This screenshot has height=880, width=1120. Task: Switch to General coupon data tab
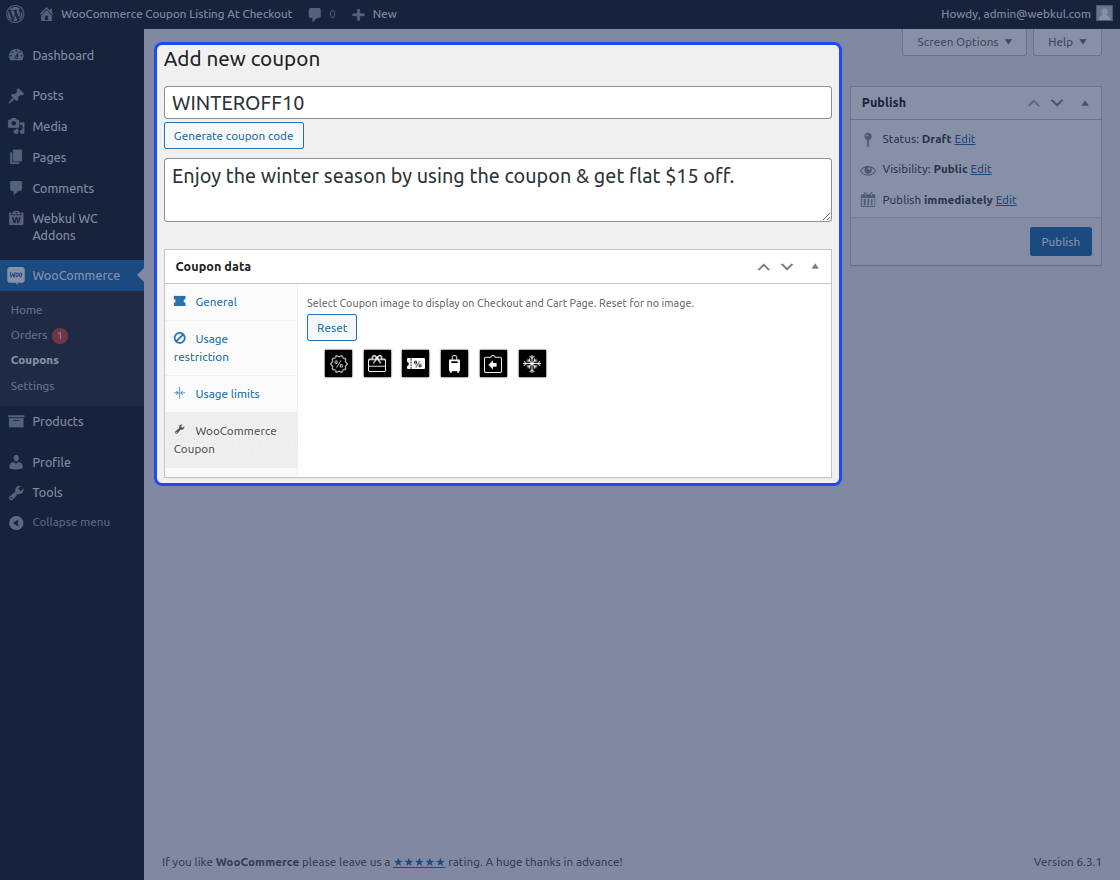(231, 302)
